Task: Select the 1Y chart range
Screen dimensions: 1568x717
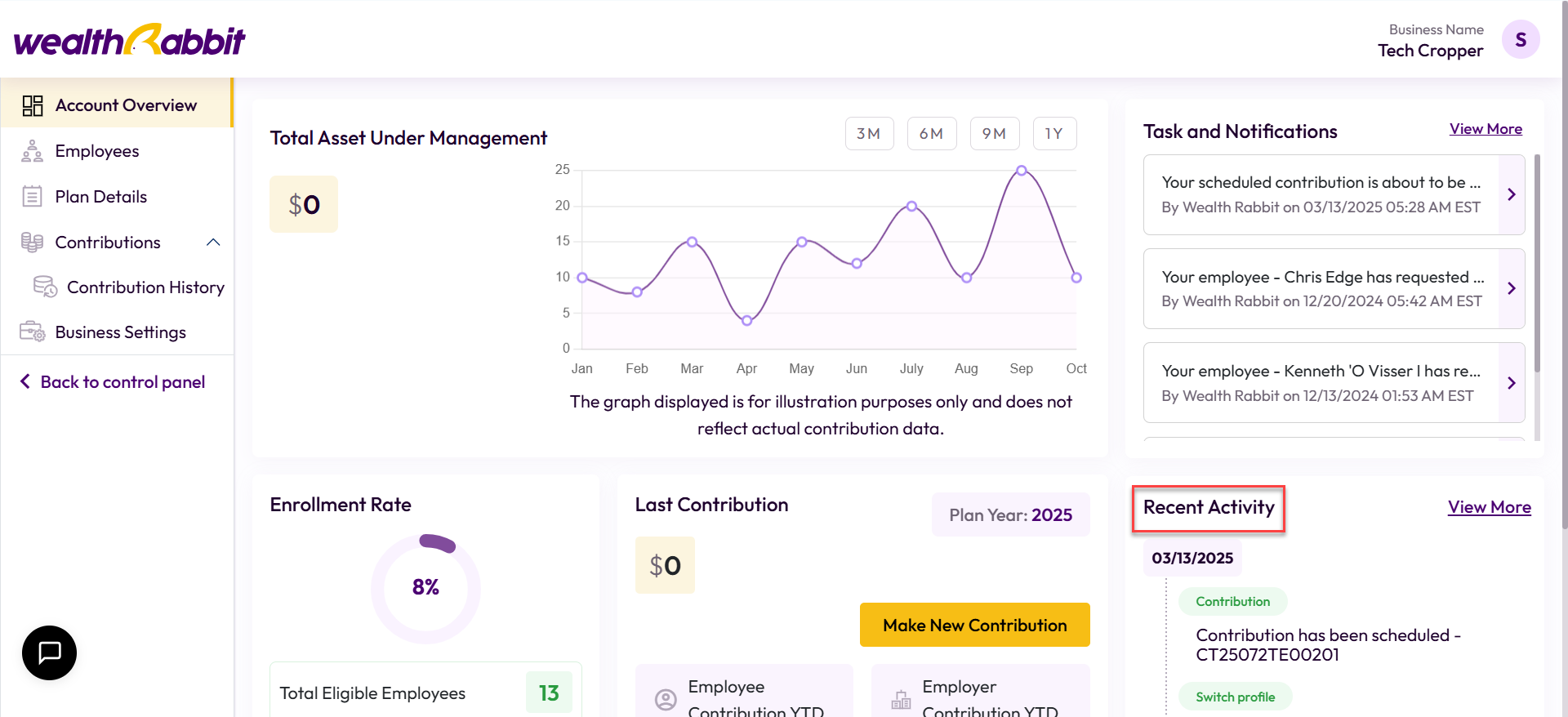Action: pos(1054,133)
